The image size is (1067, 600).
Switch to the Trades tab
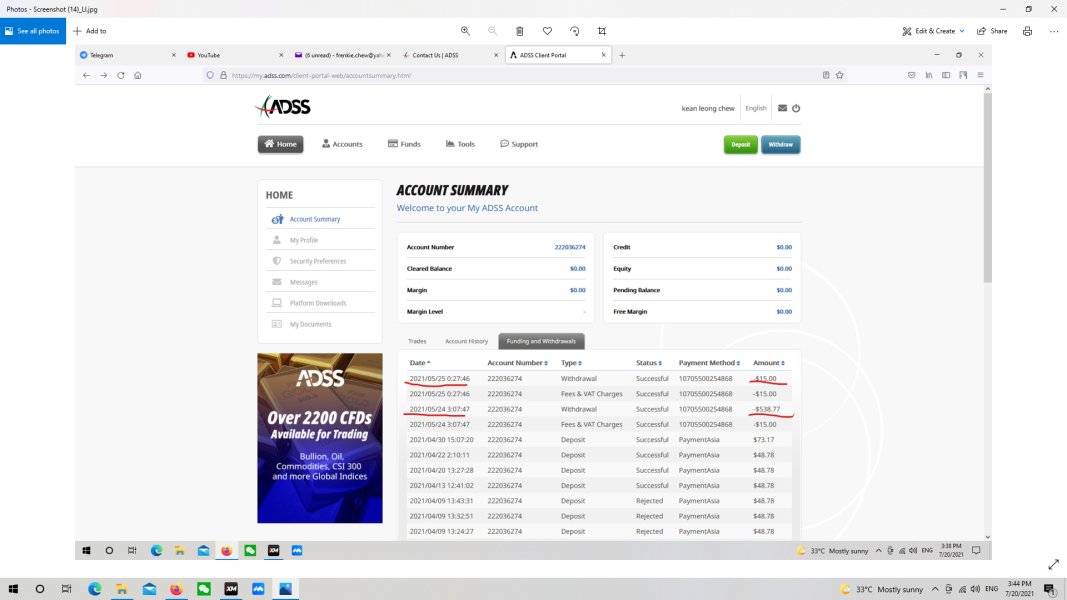tap(417, 341)
